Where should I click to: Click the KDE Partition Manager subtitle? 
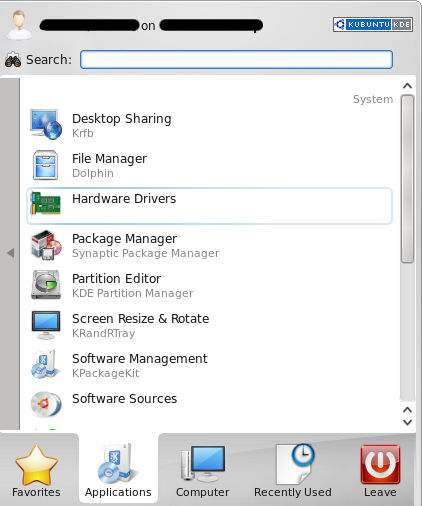click(133, 293)
